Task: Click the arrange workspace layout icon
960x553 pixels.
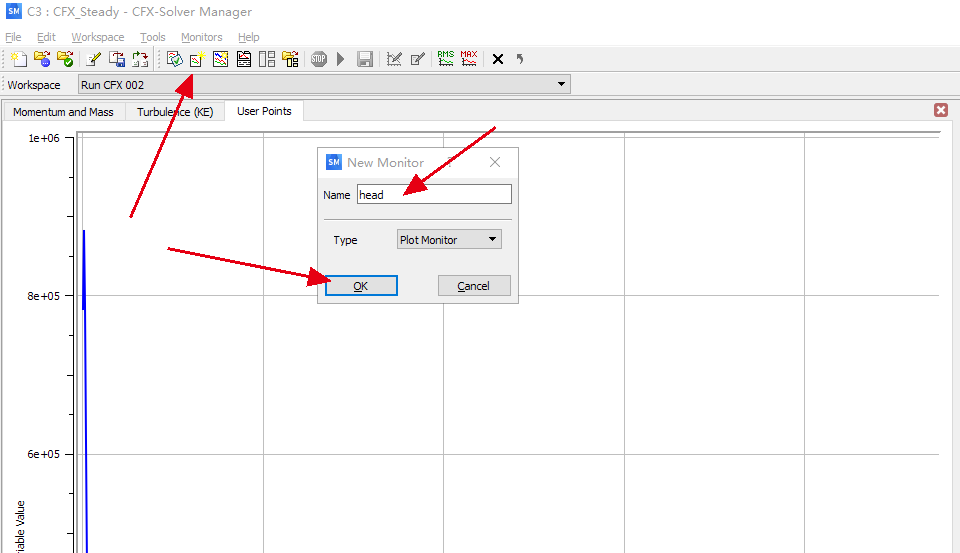Action: tap(267, 59)
